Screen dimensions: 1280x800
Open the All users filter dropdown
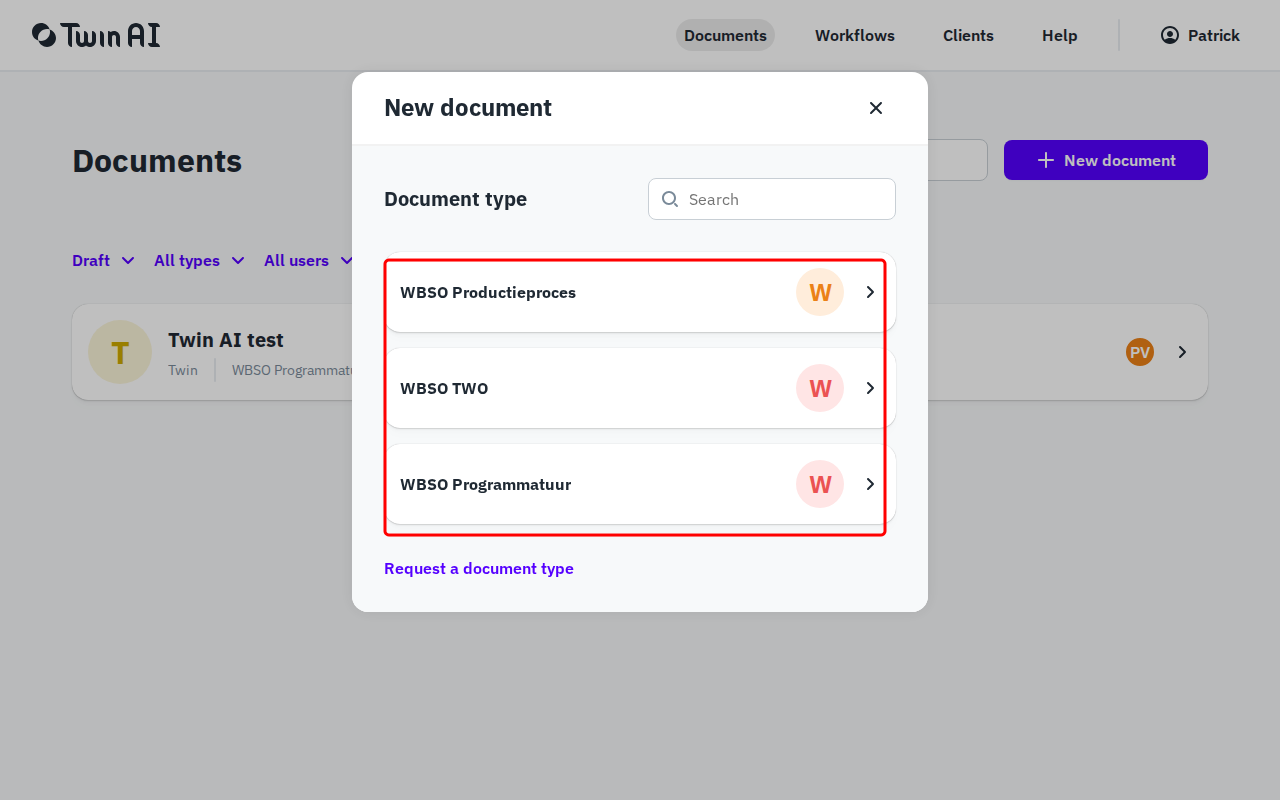coord(307,260)
